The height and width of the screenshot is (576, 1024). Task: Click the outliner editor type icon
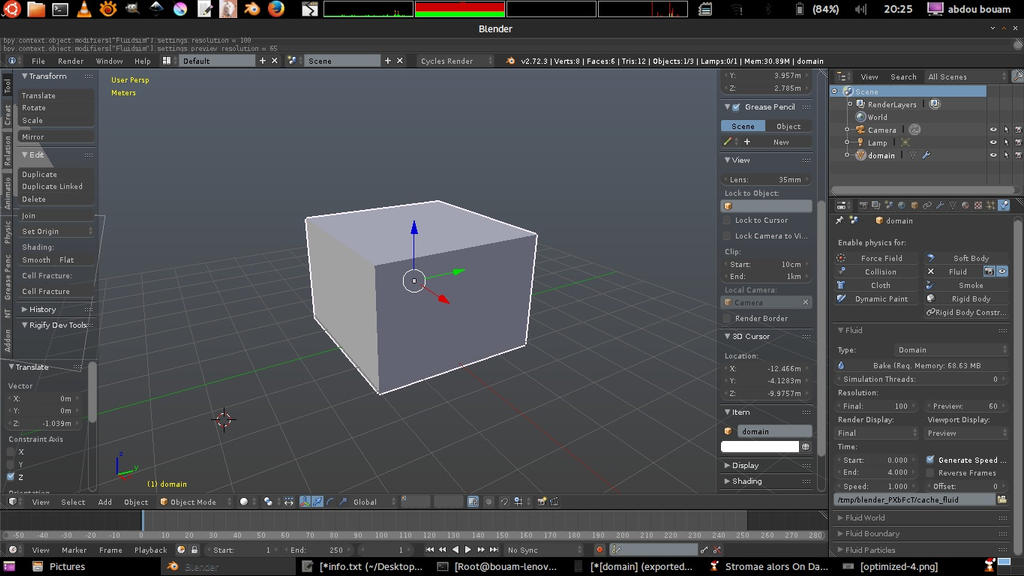pos(842,76)
